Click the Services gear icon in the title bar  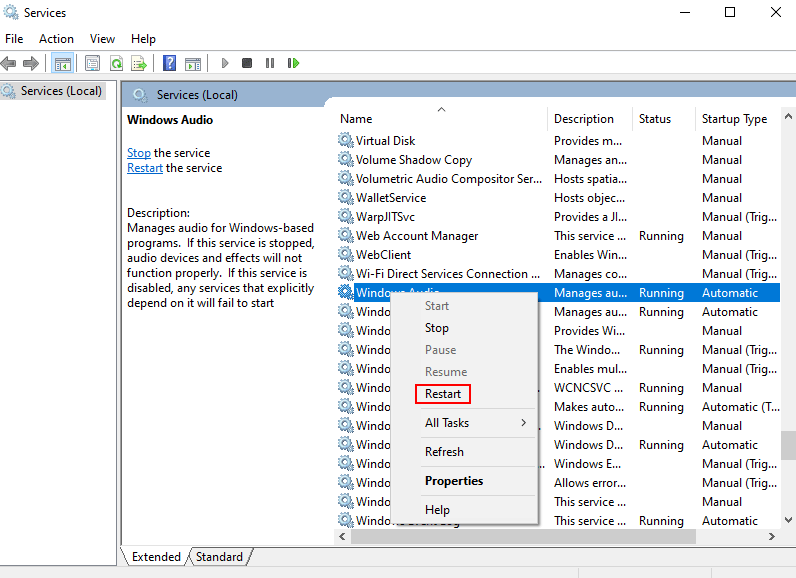tap(11, 12)
